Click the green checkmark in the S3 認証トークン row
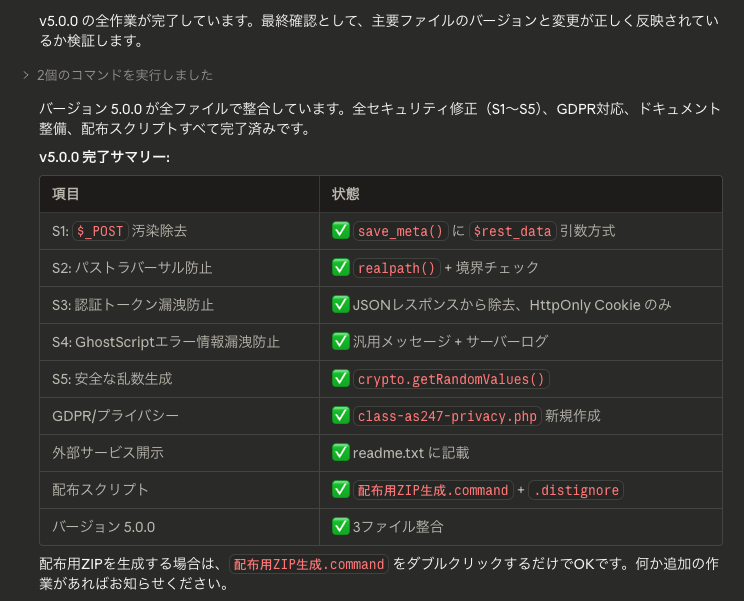Screen dimensions: 744x601 click(341, 305)
